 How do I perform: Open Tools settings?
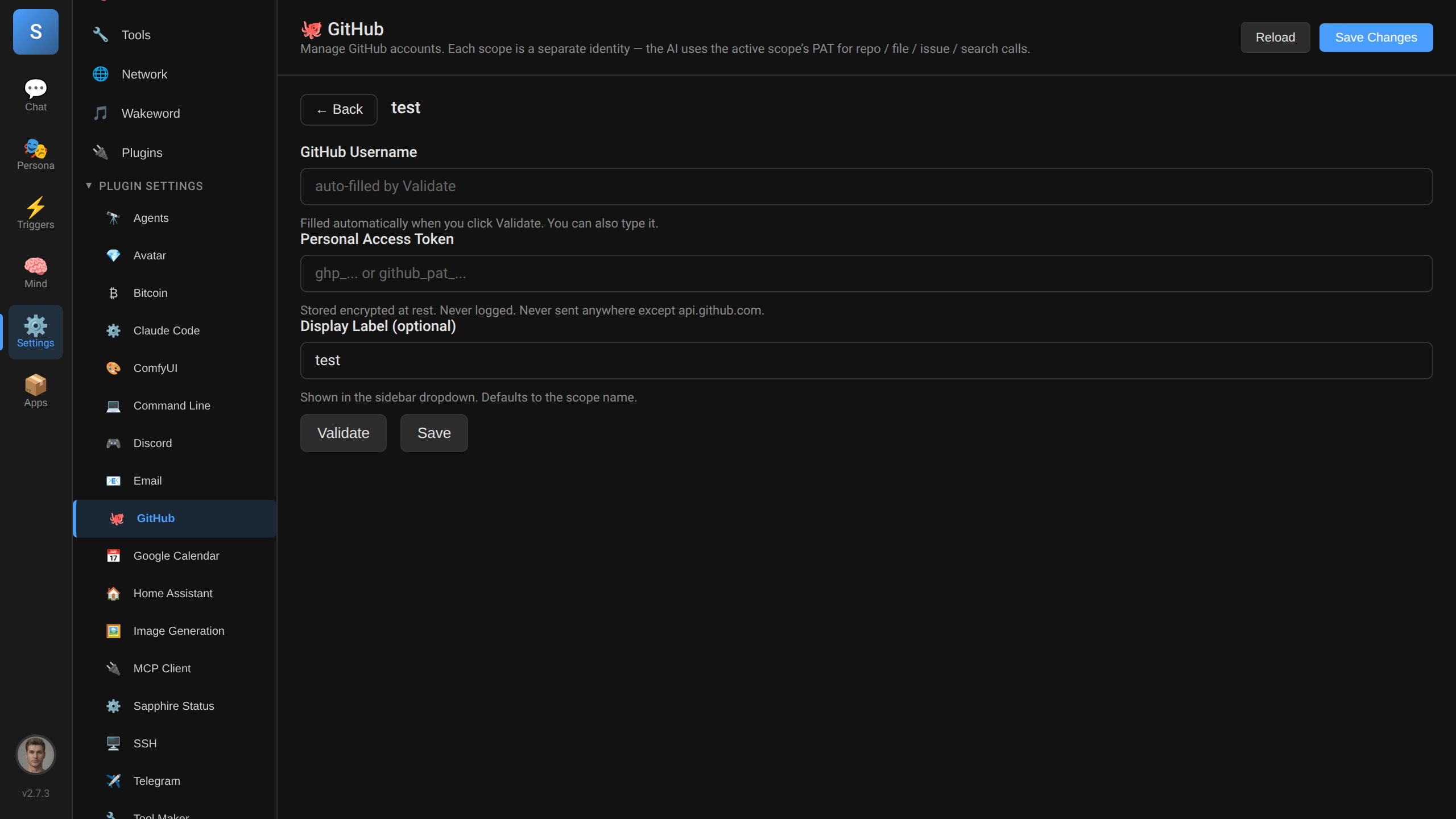coord(175,35)
